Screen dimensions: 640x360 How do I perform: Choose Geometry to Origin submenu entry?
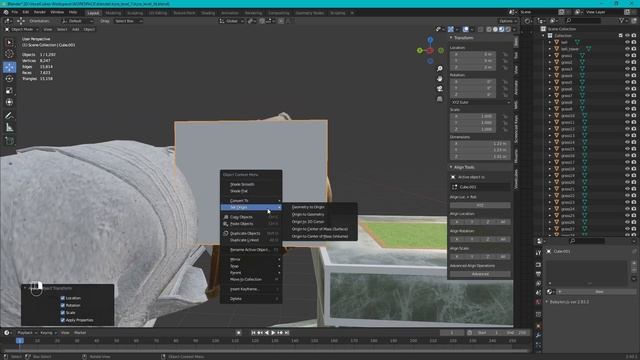pyautogui.click(x=308, y=207)
